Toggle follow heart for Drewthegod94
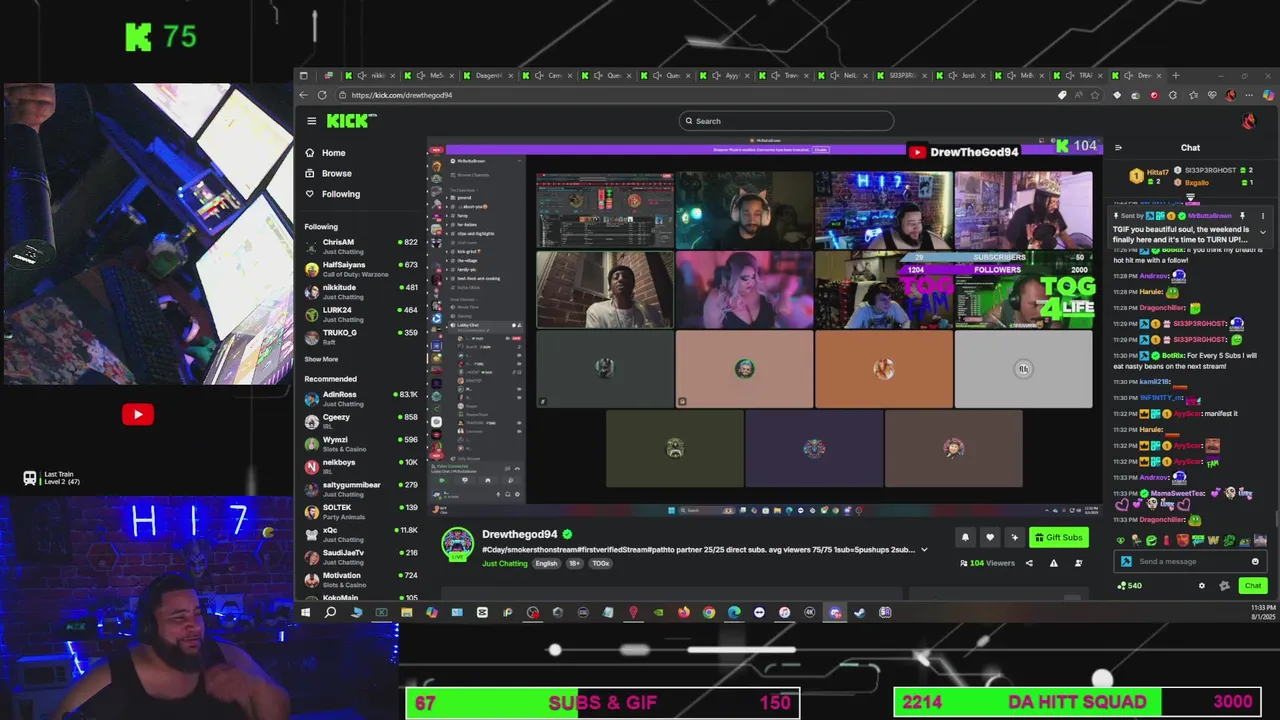 (x=990, y=537)
